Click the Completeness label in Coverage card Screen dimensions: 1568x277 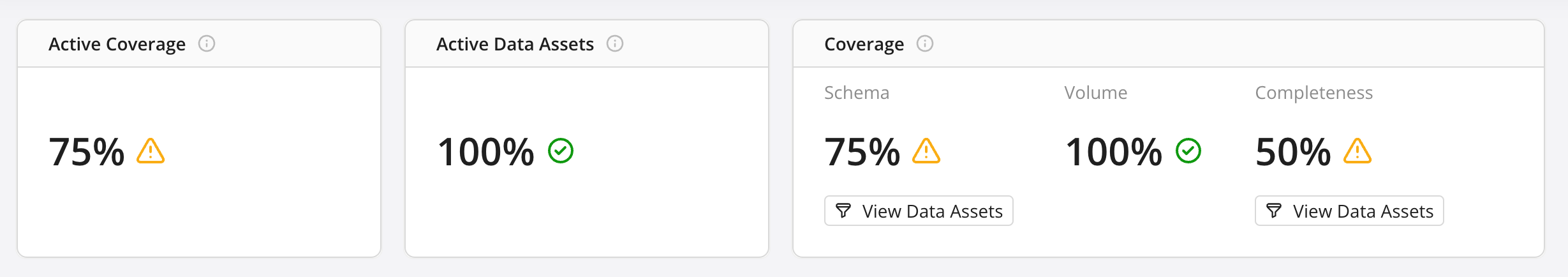tap(1313, 93)
